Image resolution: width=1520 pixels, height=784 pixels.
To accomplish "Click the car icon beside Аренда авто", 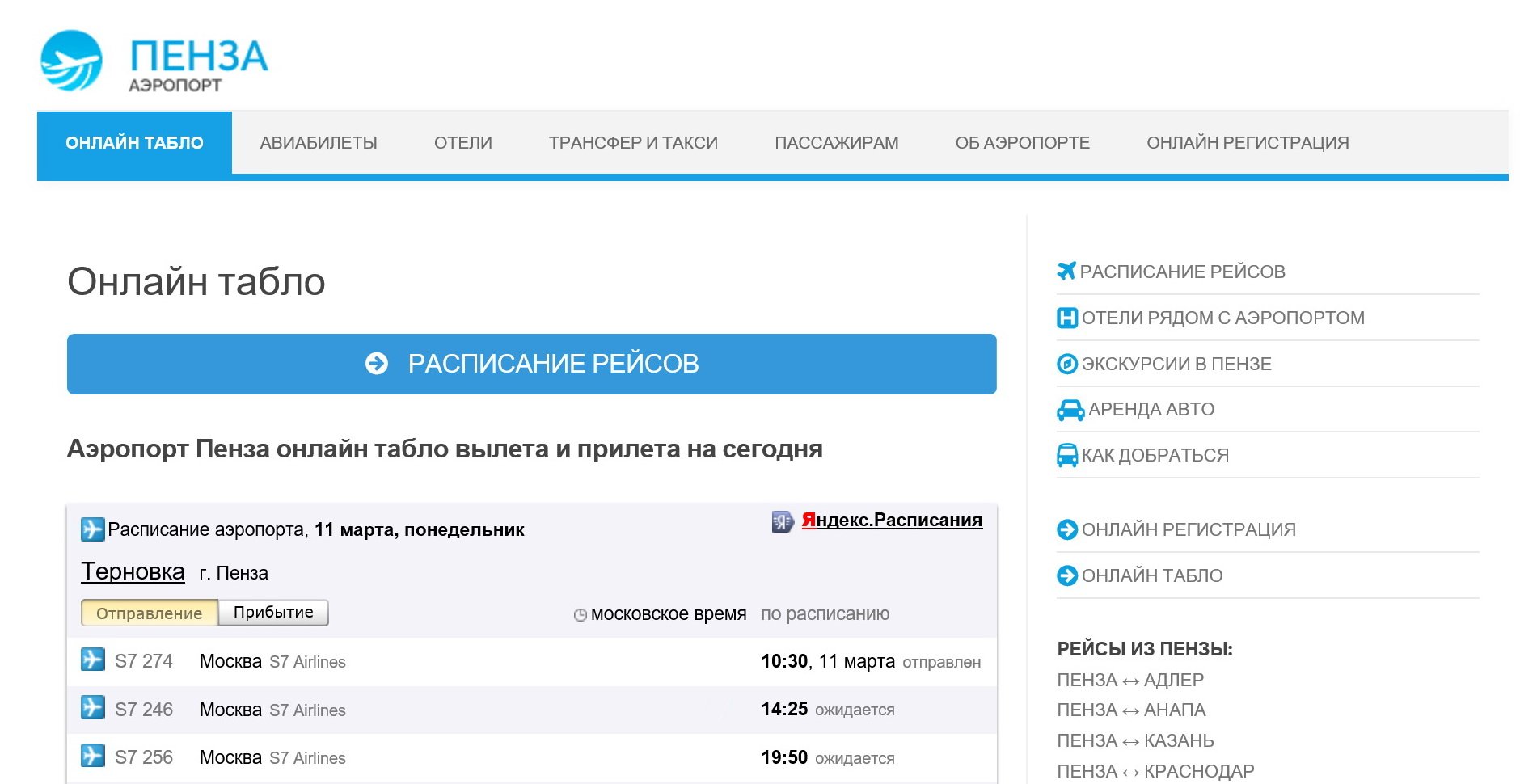I will point(1070,410).
